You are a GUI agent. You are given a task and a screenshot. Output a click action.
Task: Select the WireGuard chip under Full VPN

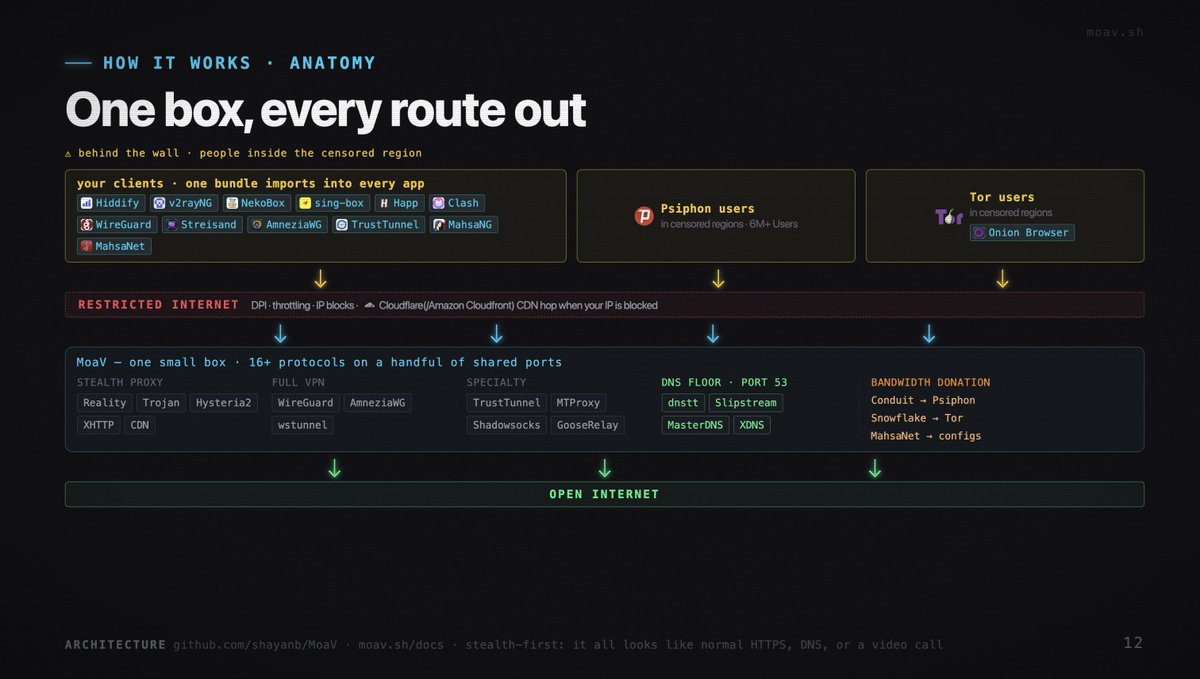tap(305, 403)
